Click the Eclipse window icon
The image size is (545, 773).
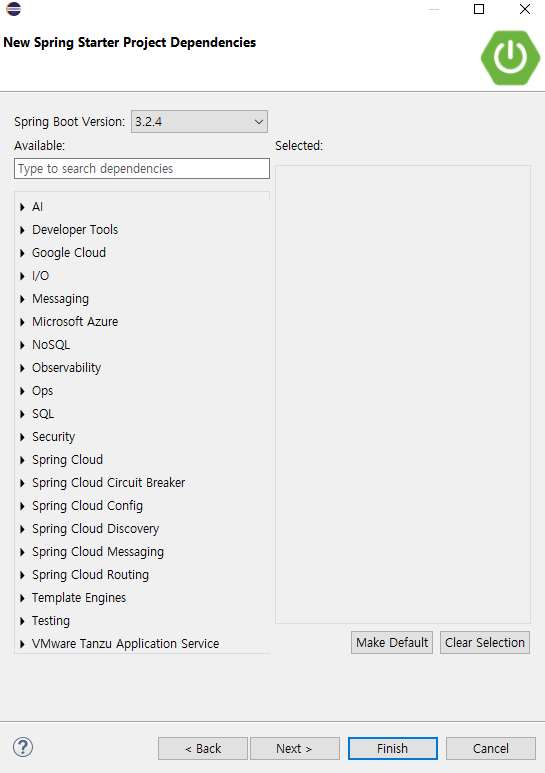point(14,9)
